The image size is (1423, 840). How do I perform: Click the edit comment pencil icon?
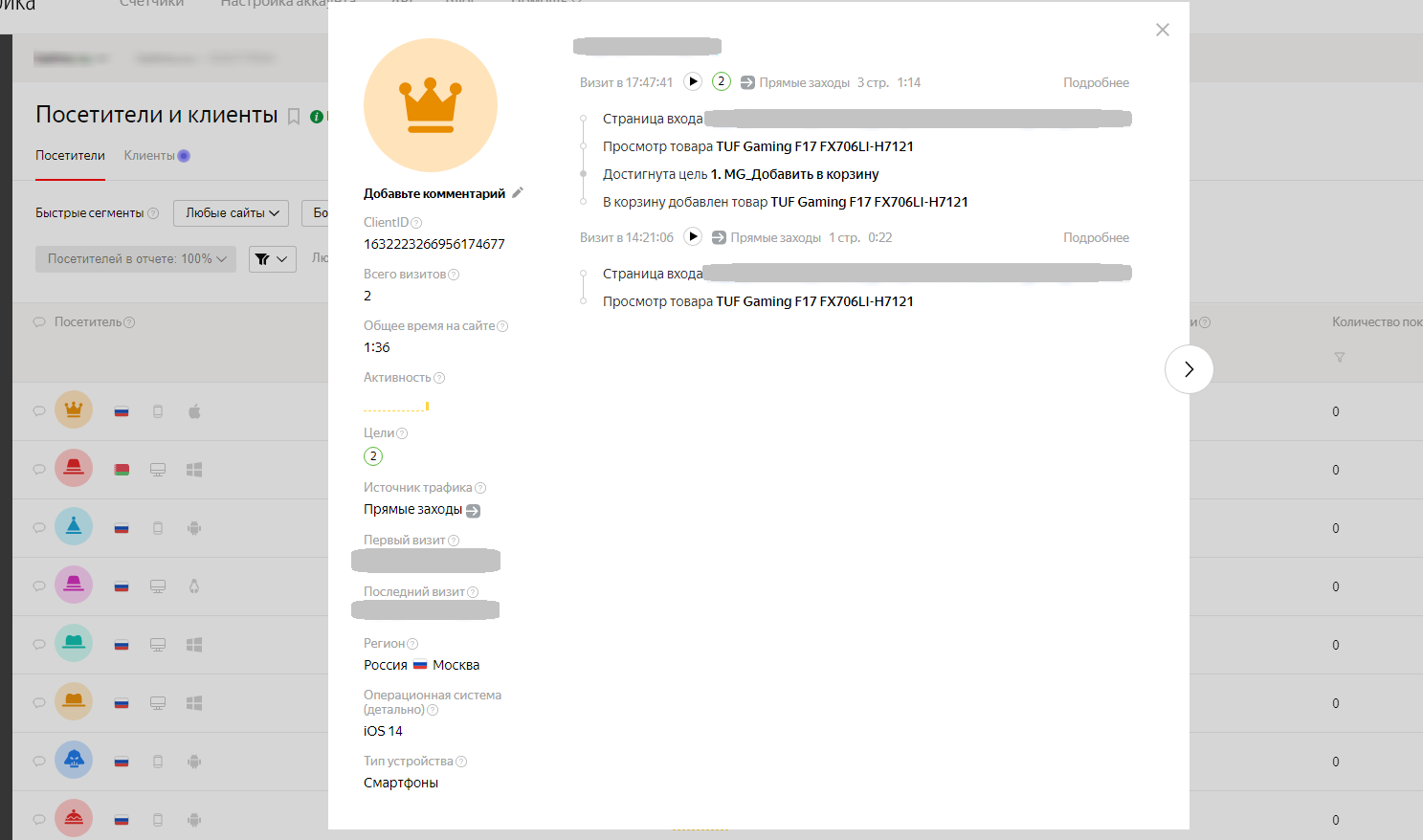click(x=518, y=192)
